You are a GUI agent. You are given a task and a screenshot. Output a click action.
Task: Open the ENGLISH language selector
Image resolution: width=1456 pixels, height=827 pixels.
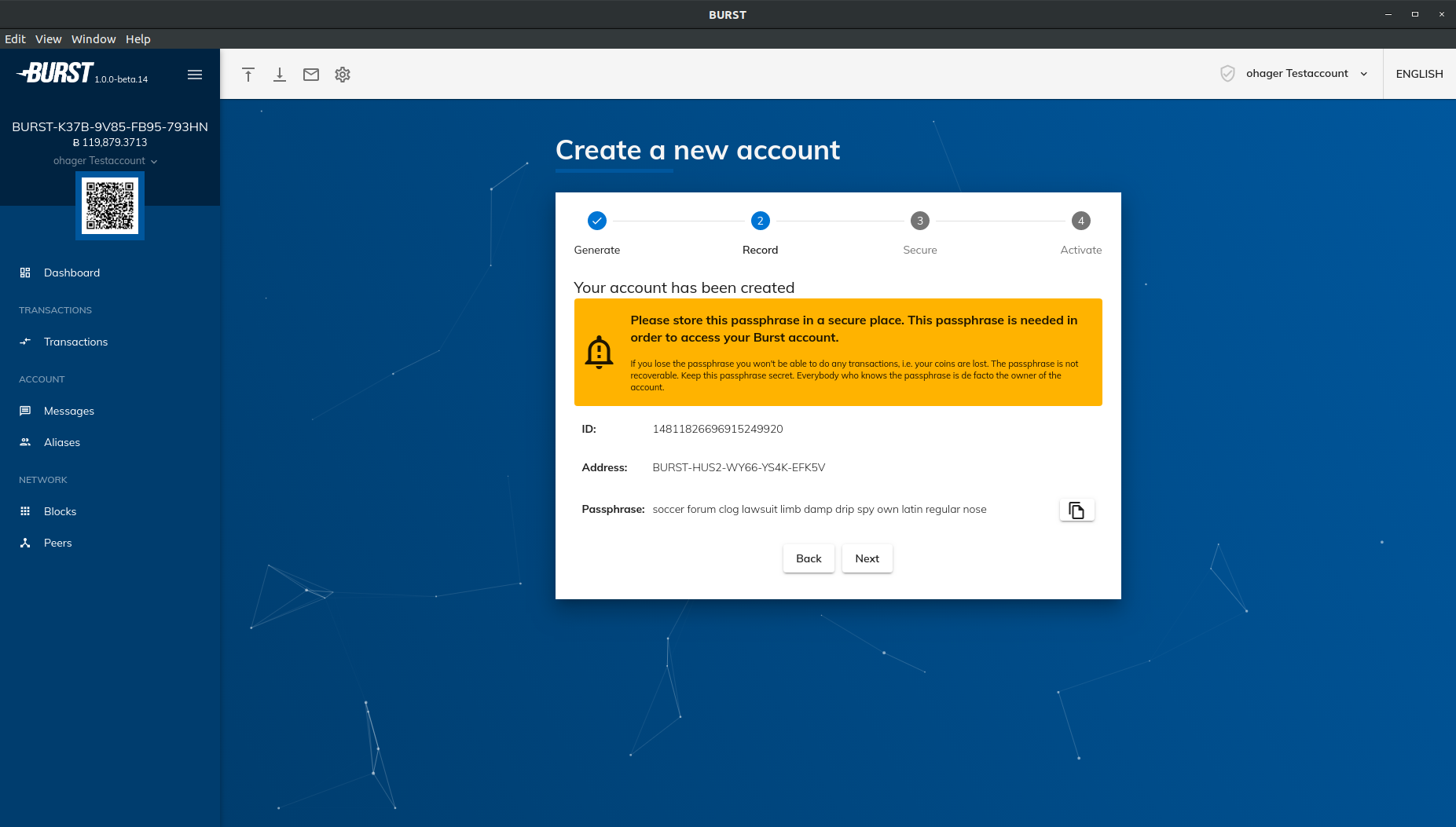click(1419, 74)
